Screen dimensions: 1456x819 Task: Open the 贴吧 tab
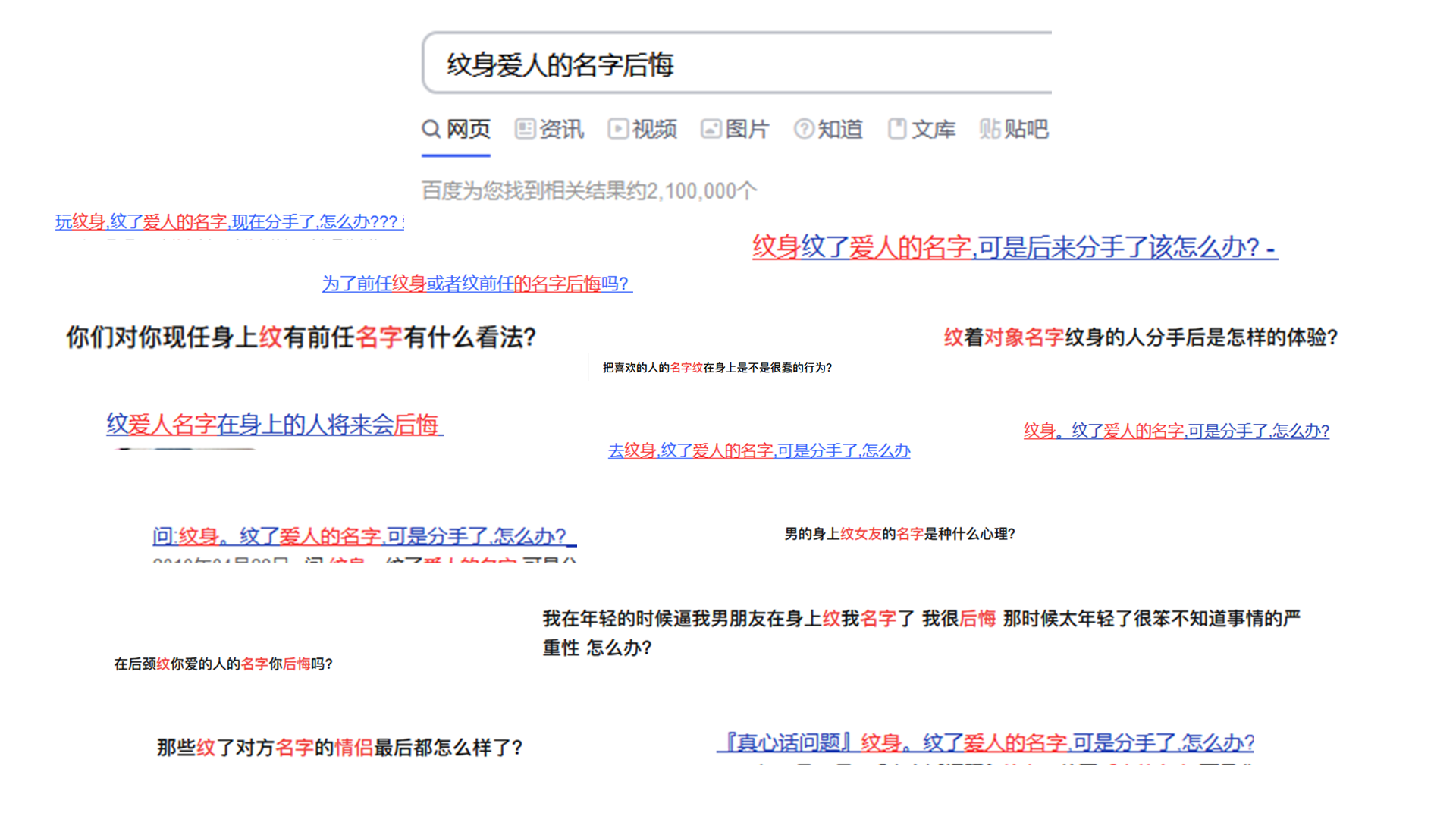coord(1014,129)
